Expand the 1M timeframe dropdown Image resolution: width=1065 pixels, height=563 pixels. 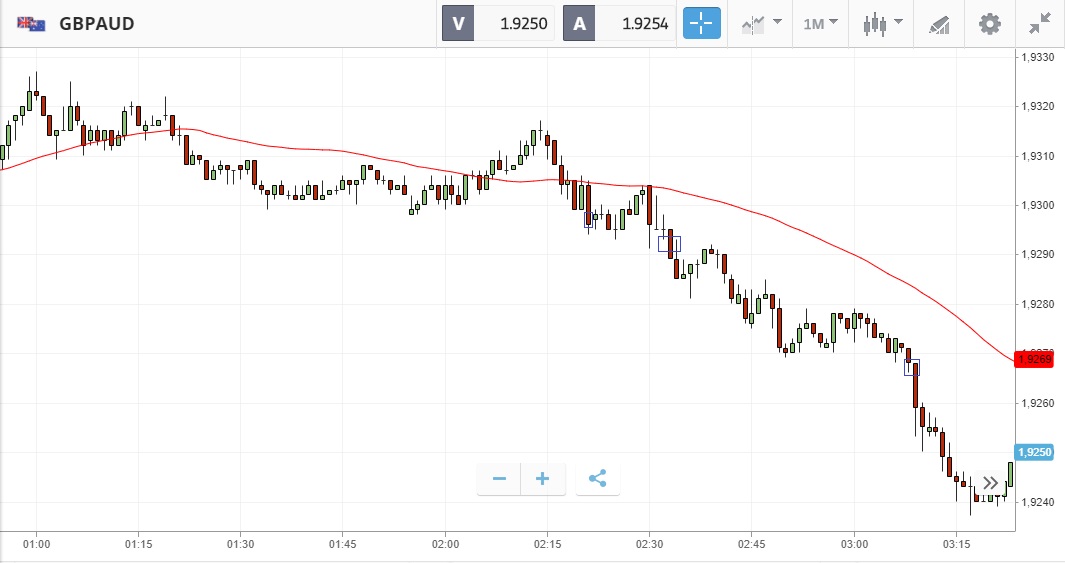(x=820, y=23)
